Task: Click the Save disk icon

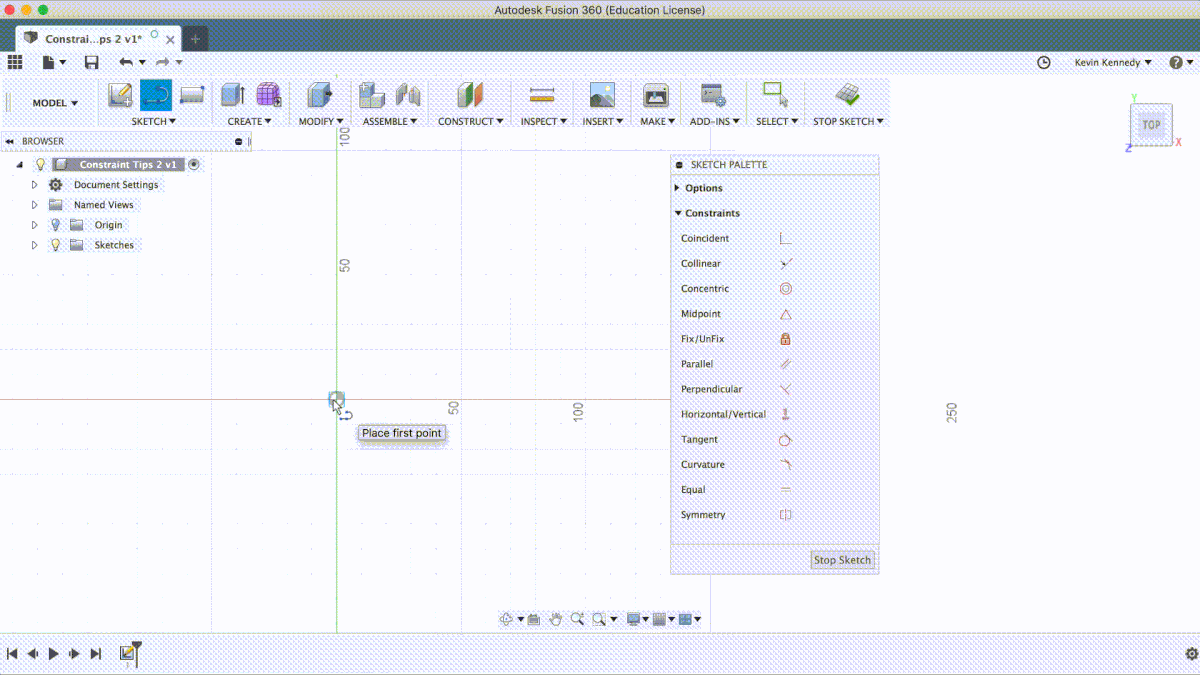Action: pyautogui.click(x=91, y=62)
